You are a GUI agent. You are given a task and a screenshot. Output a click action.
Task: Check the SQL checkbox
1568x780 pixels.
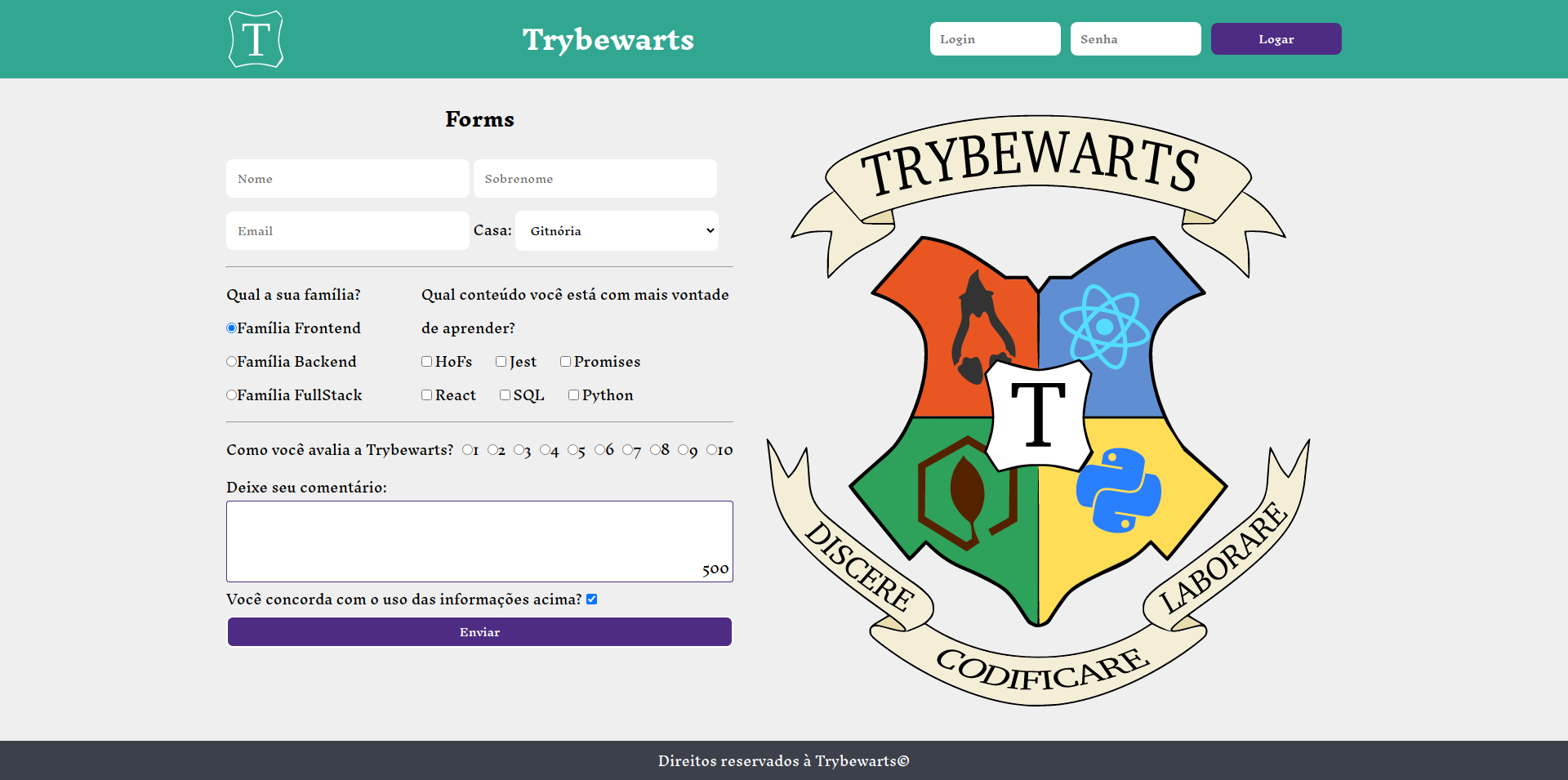pyautogui.click(x=505, y=395)
